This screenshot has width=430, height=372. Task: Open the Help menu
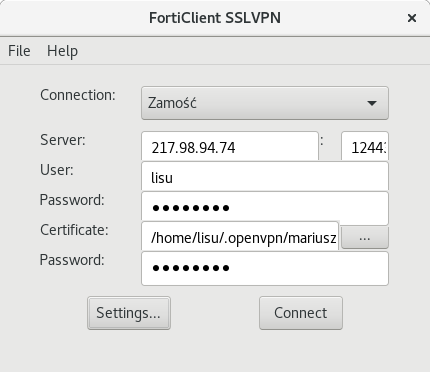coord(62,51)
